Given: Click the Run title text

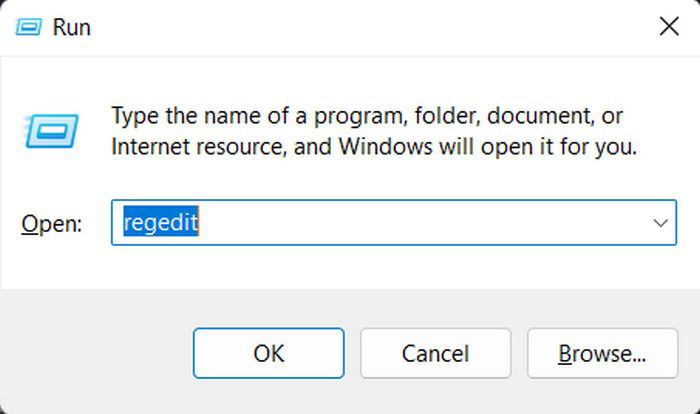Looking at the screenshot, I should 71,27.
